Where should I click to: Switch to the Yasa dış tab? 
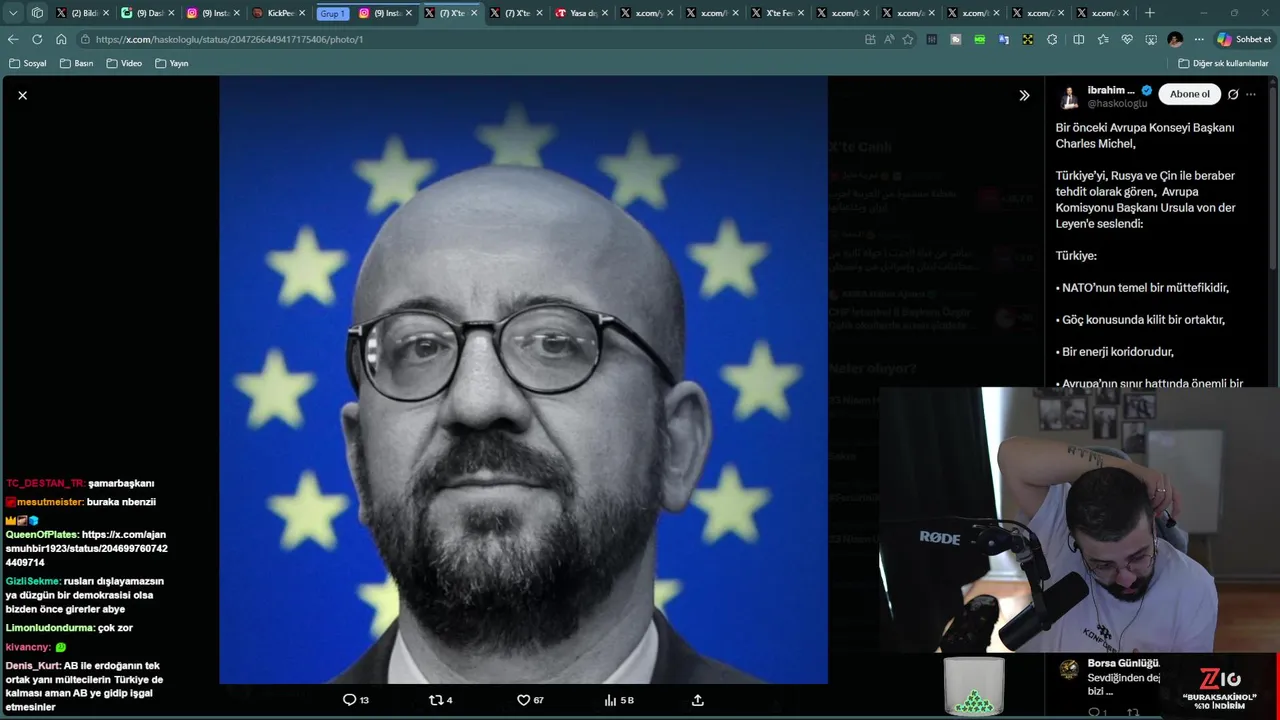tap(583, 13)
